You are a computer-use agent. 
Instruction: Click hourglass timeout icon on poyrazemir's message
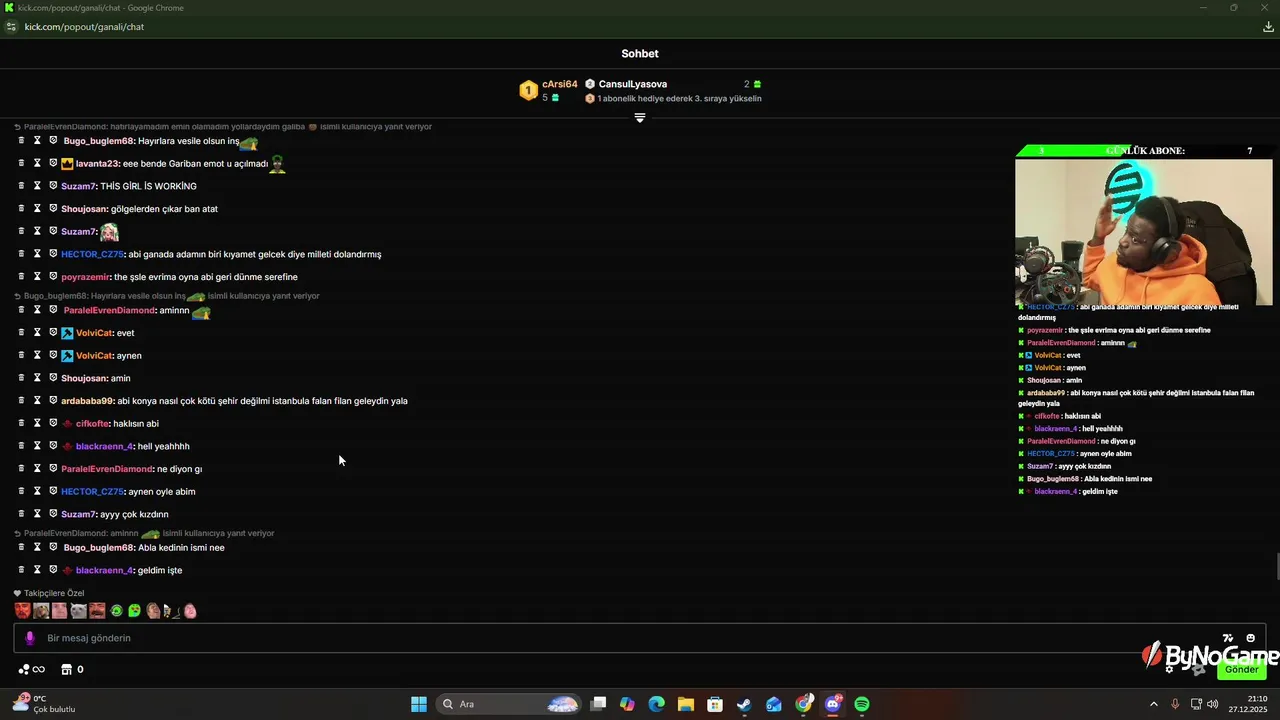pyautogui.click(x=37, y=277)
